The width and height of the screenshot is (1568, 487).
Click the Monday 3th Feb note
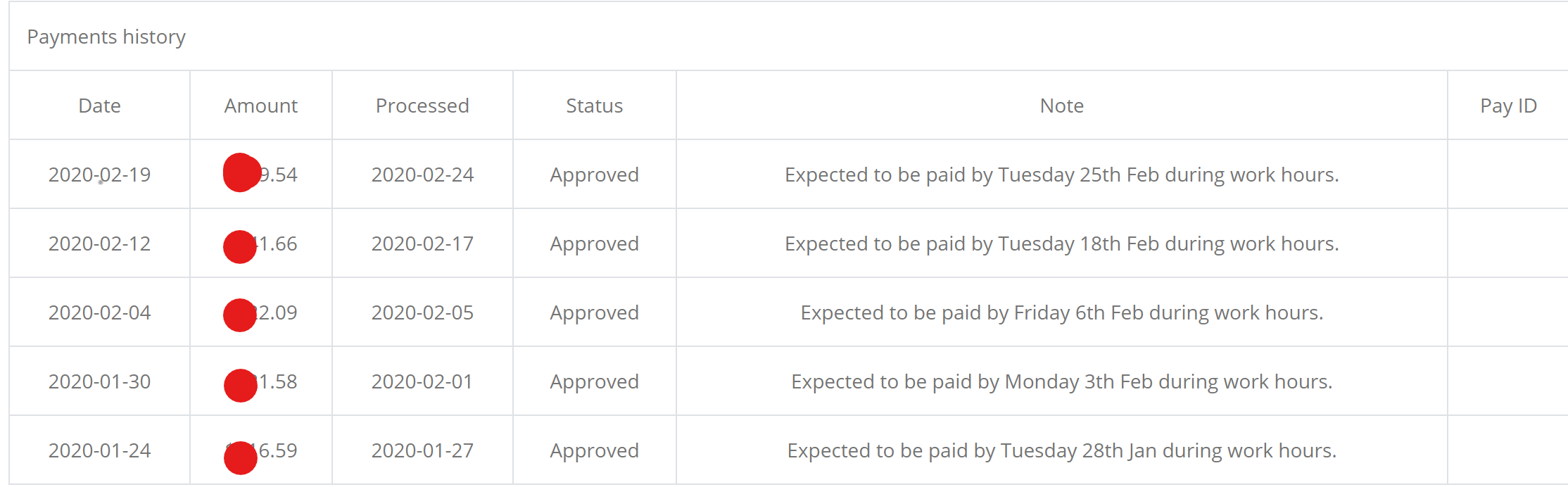click(1061, 381)
